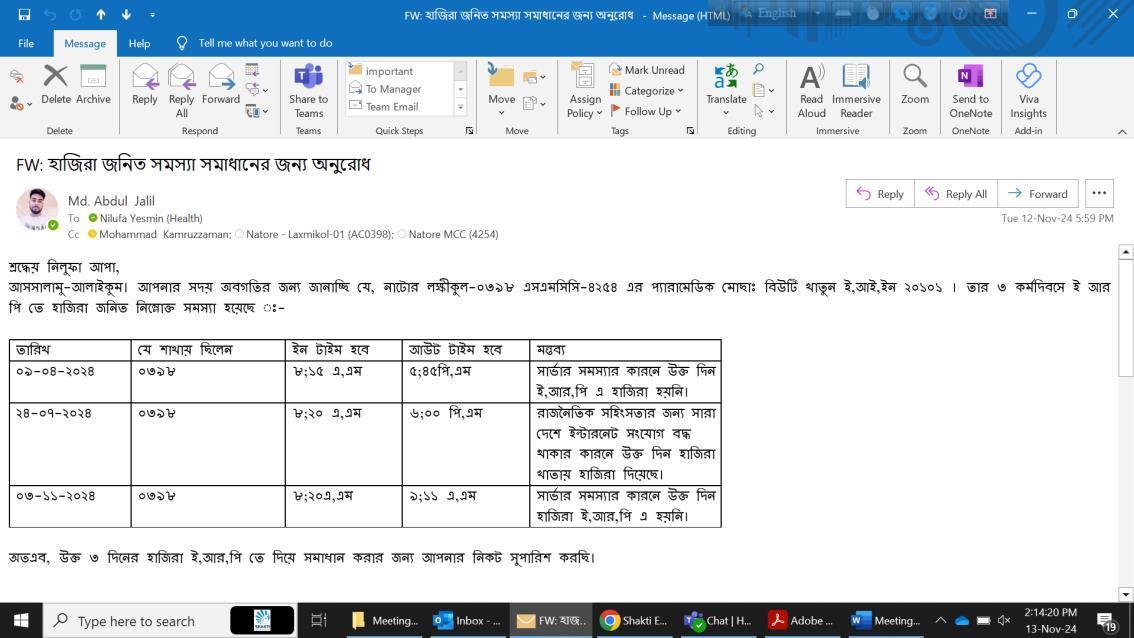Start Read Aloud

pyautogui.click(x=811, y=90)
